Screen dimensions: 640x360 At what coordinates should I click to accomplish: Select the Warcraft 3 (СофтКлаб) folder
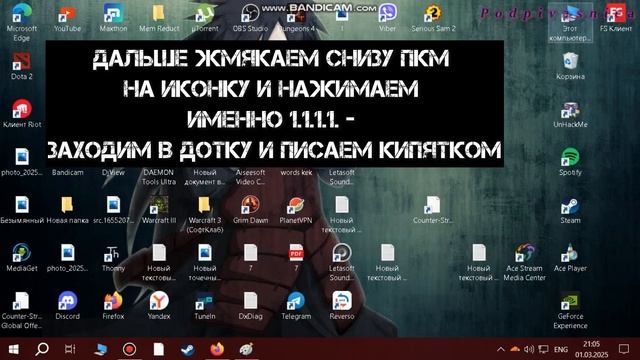(204, 215)
